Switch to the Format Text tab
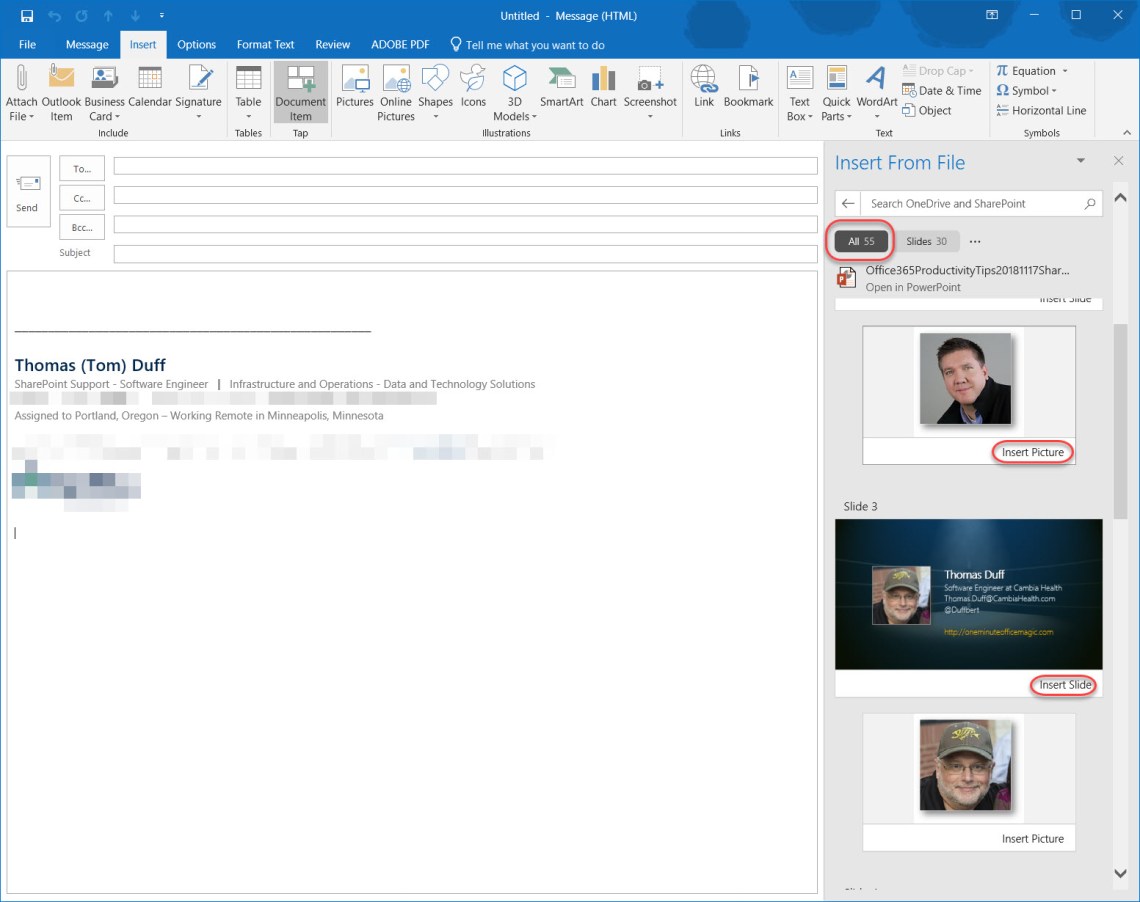This screenshot has width=1140, height=902. click(265, 44)
